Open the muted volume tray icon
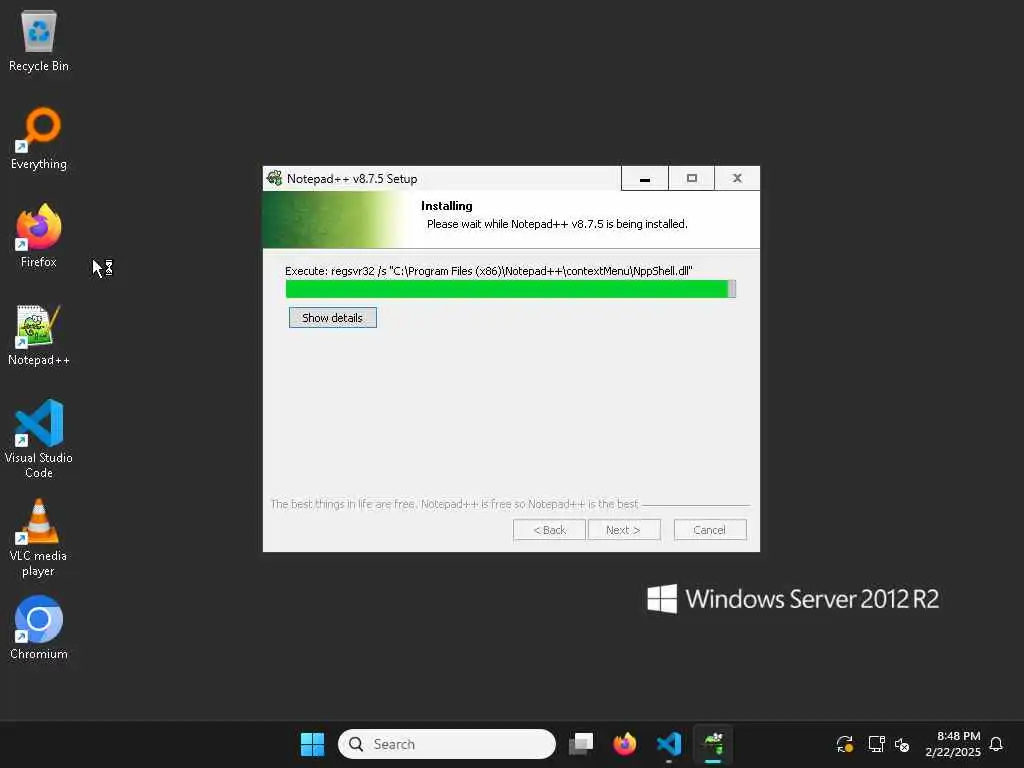The image size is (1024, 768). point(902,744)
